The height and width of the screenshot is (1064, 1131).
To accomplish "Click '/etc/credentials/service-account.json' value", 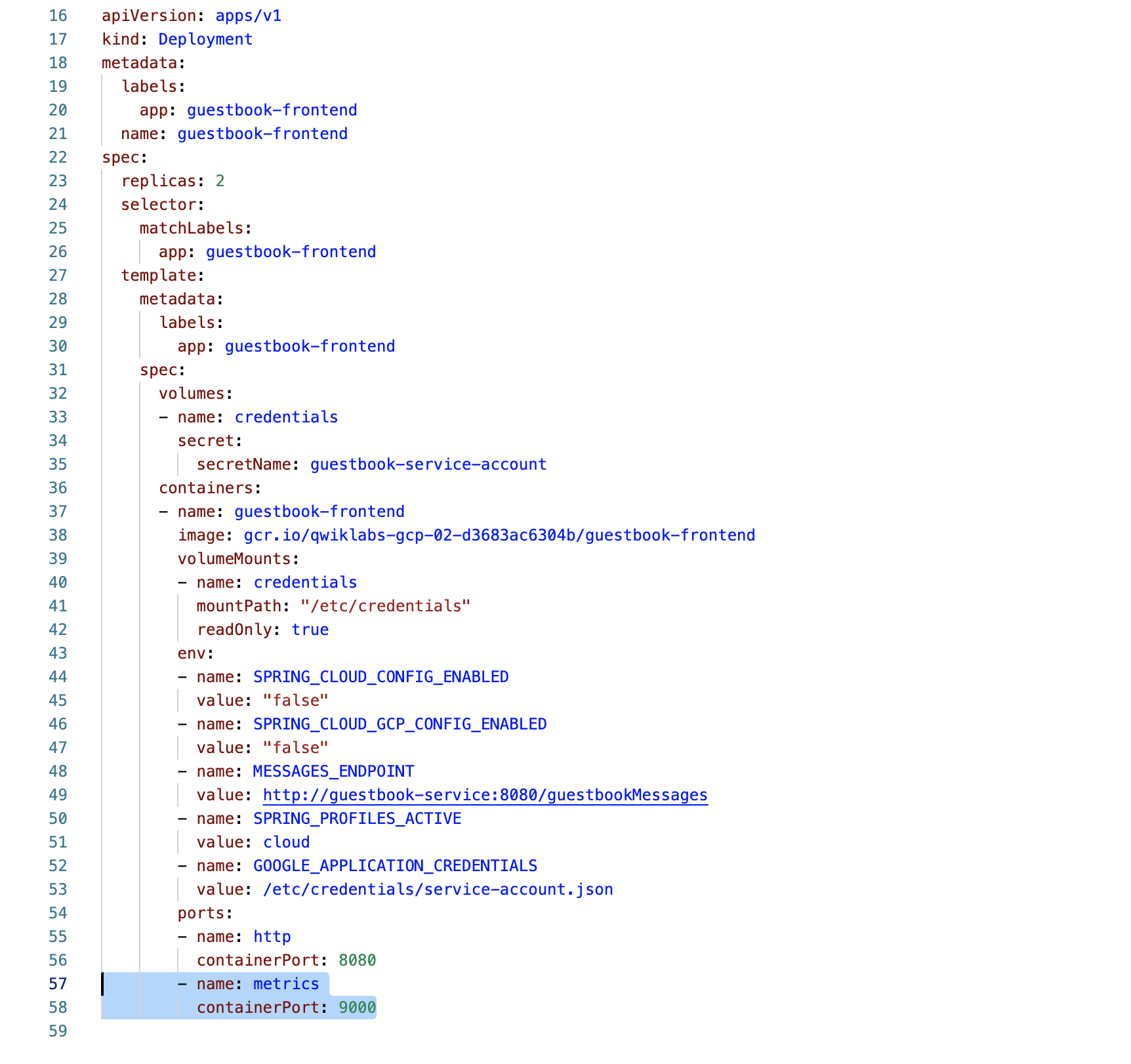I will point(438,890).
